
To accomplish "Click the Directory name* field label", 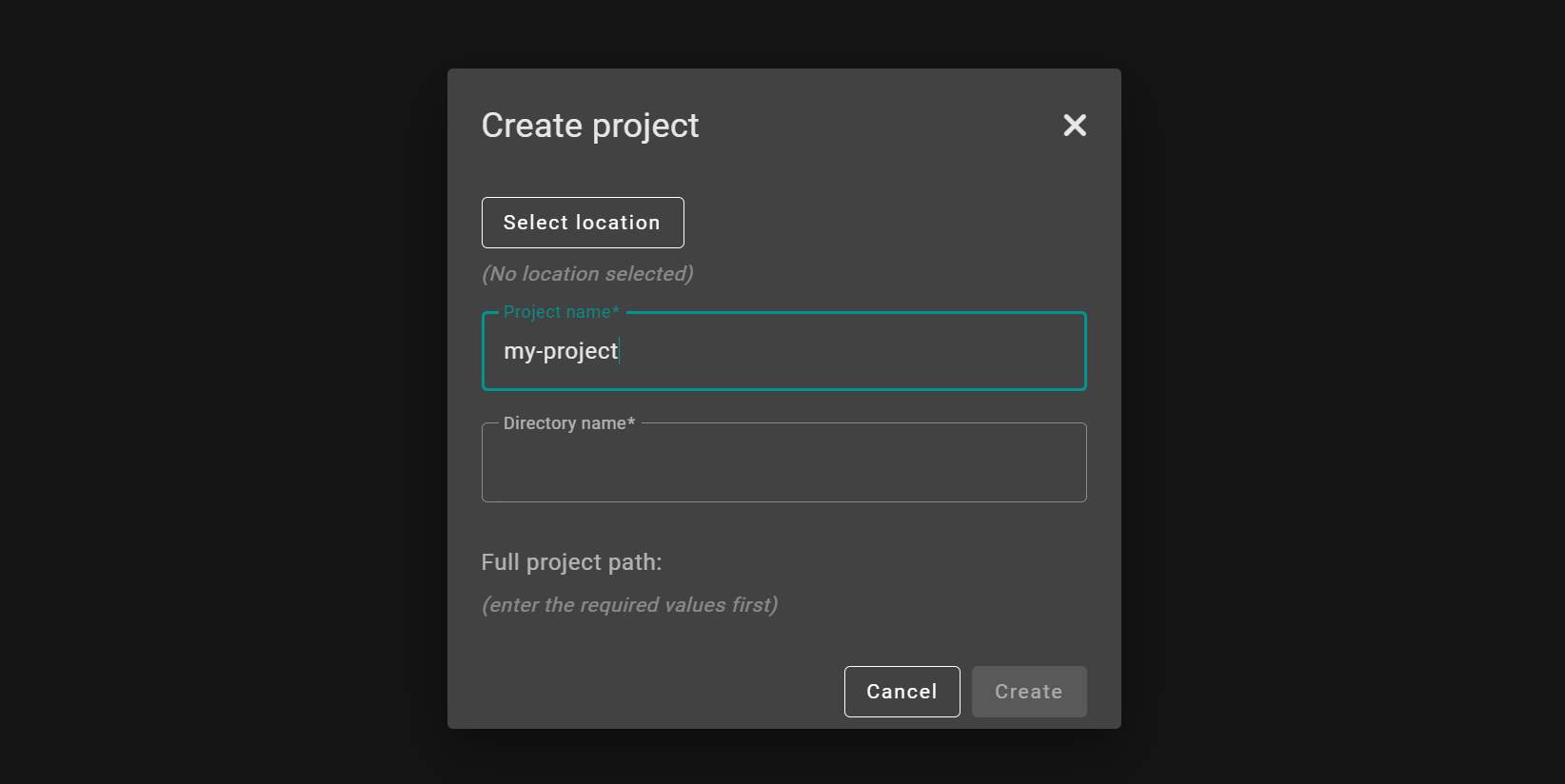I will (x=569, y=423).
